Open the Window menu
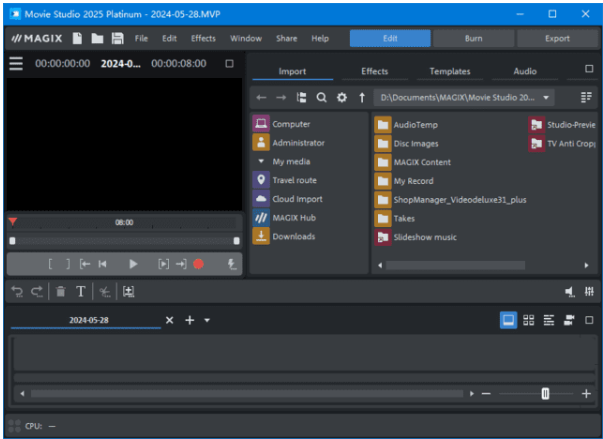This screenshot has width=603, height=439. (x=246, y=38)
